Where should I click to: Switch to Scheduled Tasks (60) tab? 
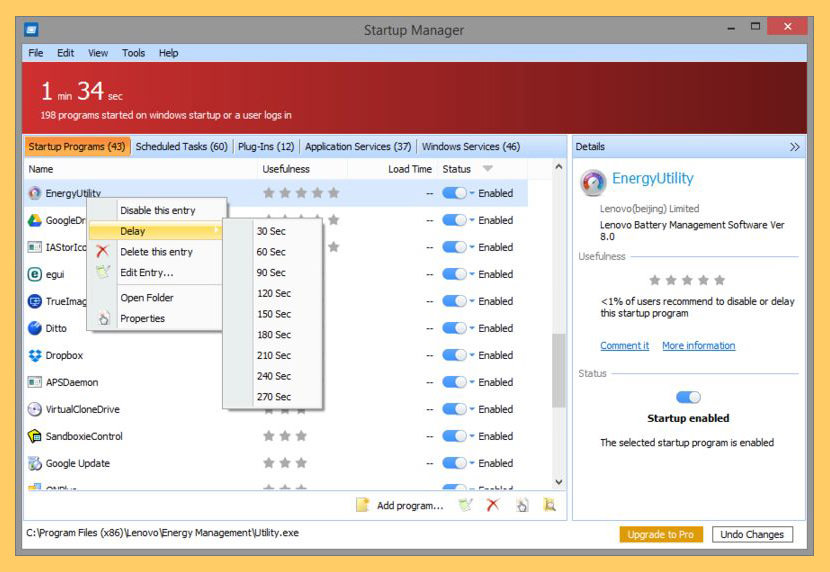pos(181,147)
